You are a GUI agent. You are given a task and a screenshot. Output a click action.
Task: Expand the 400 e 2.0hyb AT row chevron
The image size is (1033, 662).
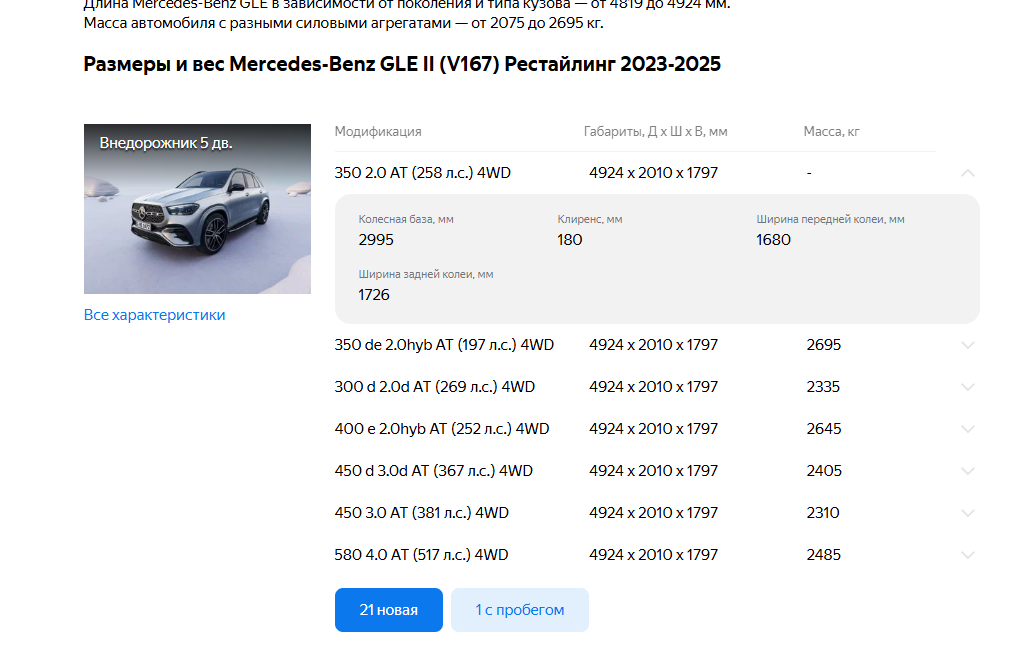(967, 429)
